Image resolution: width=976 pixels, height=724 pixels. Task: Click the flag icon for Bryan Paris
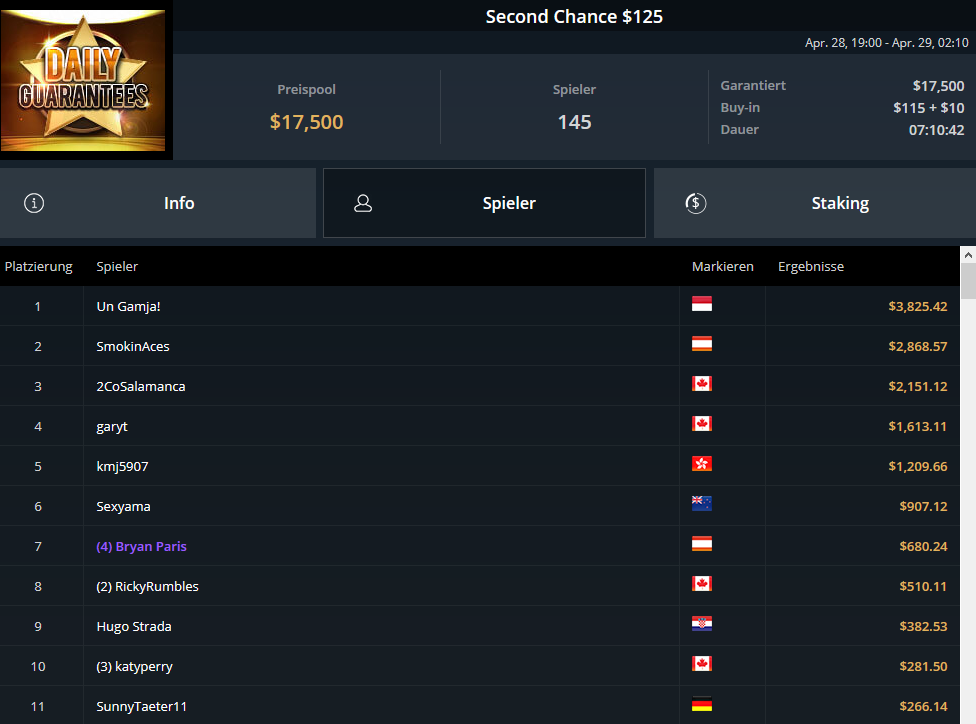click(x=702, y=543)
